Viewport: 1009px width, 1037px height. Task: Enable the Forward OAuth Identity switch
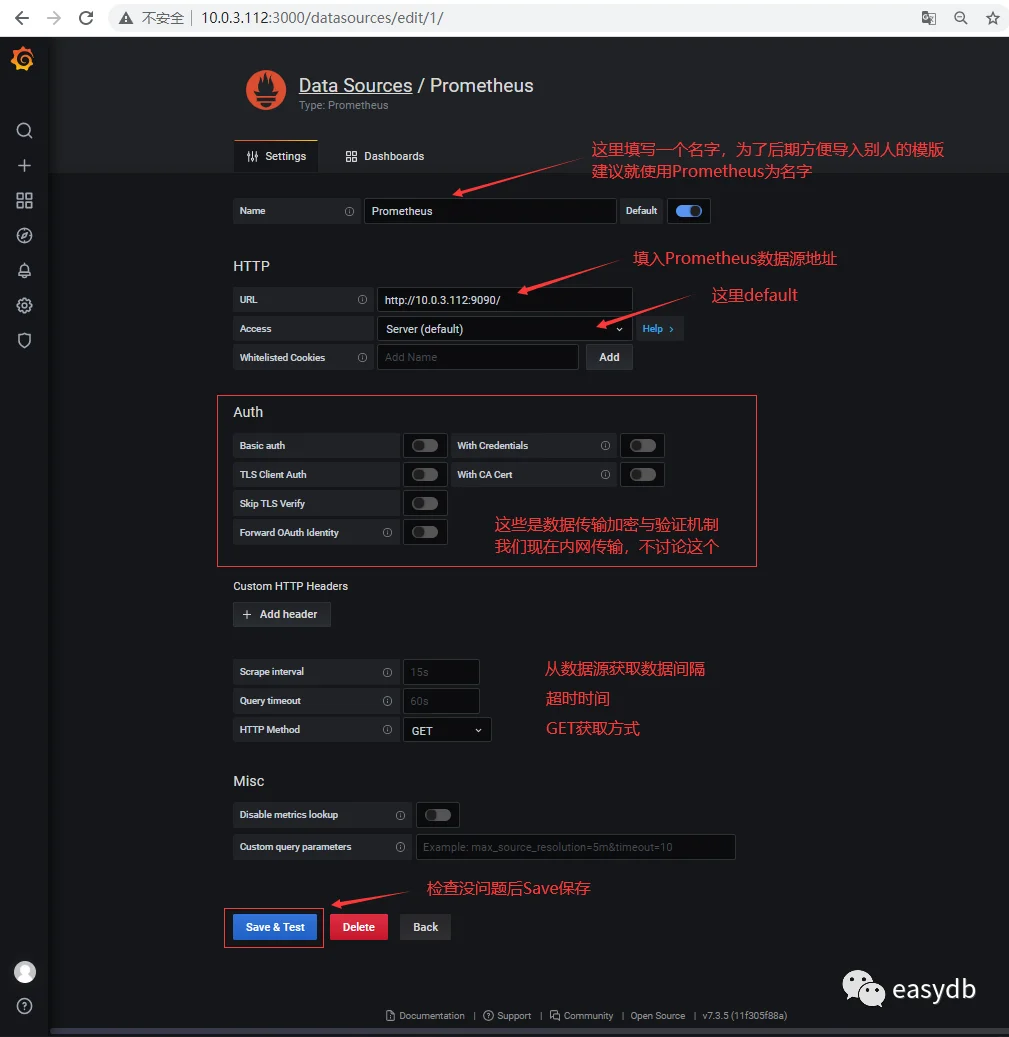(x=424, y=532)
